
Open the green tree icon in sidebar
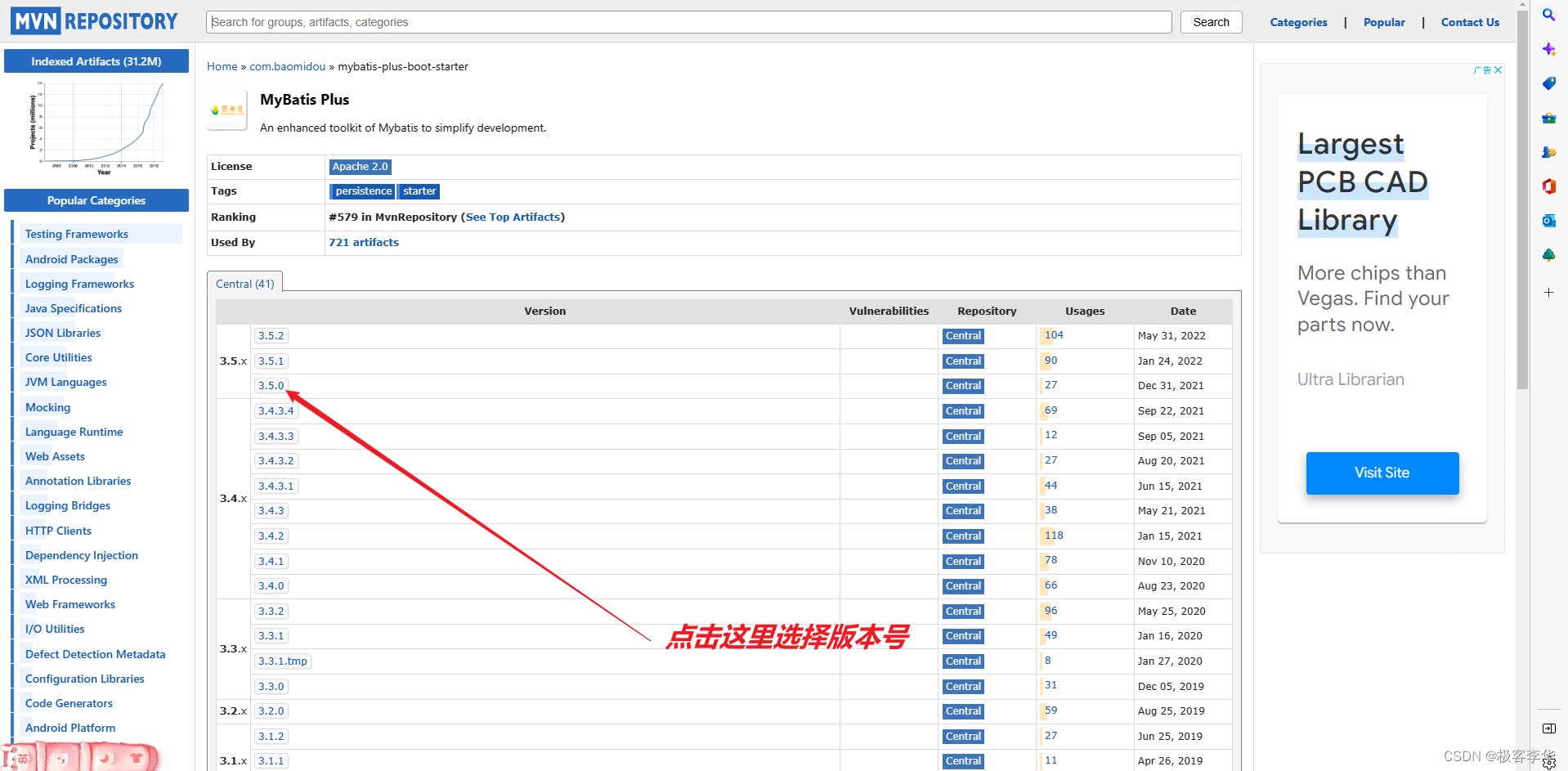tap(1548, 255)
